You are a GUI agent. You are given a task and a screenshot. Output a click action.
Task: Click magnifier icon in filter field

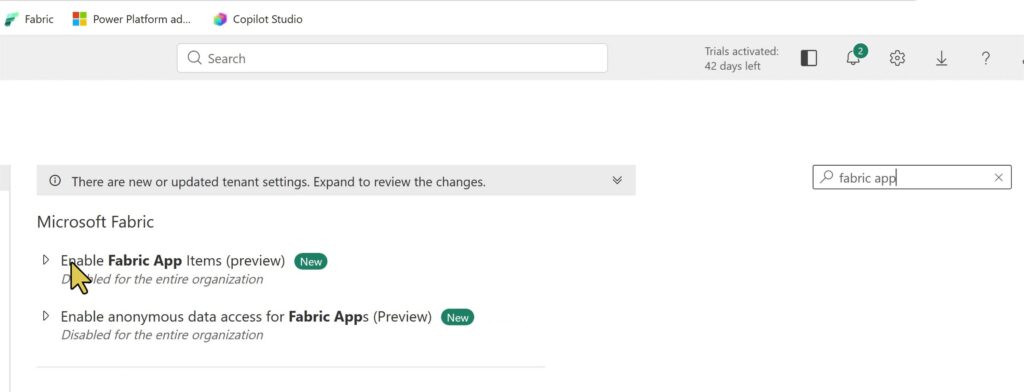pyautogui.click(x=827, y=176)
